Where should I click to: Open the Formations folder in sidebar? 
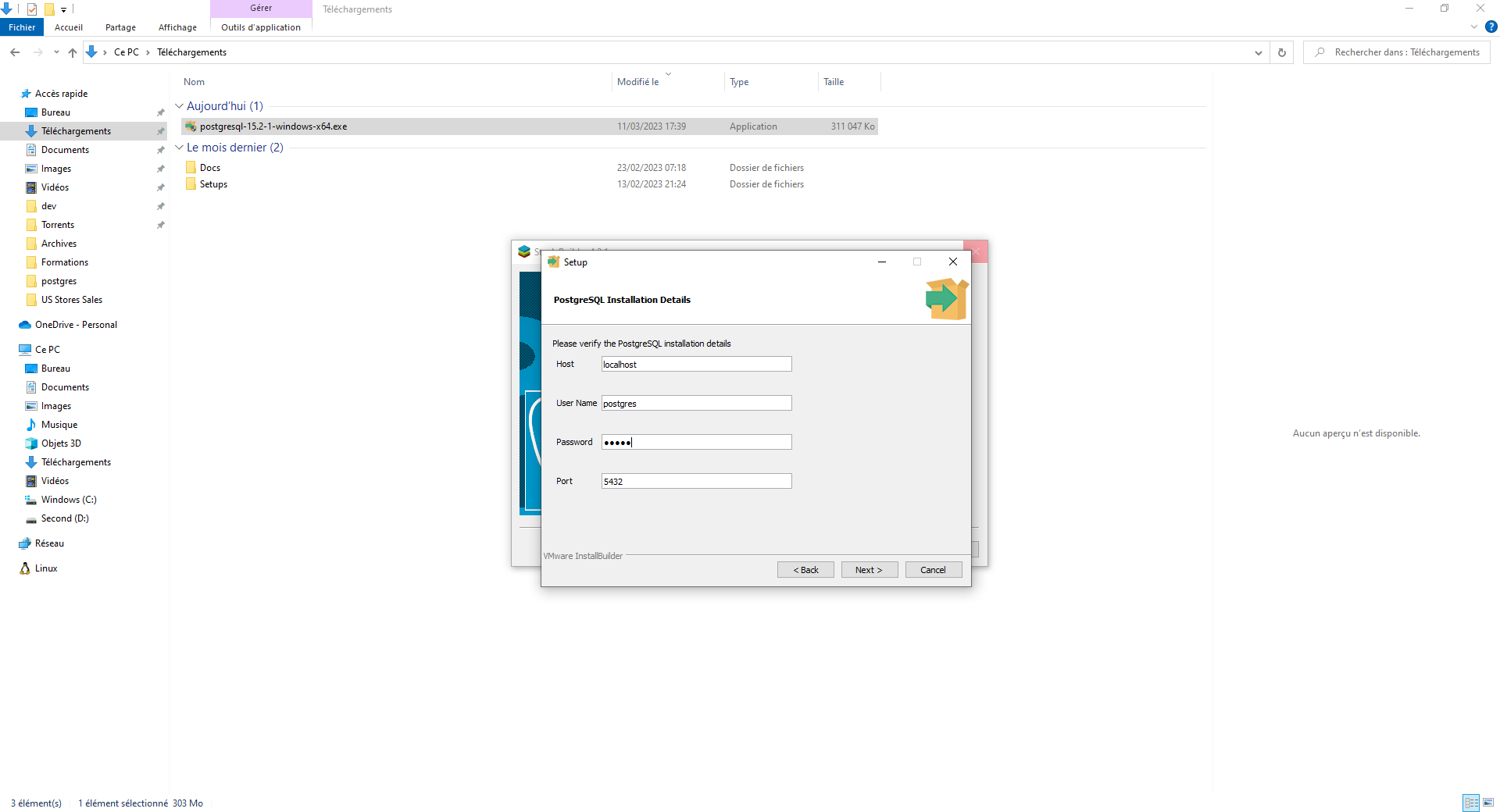click(64, 262)
